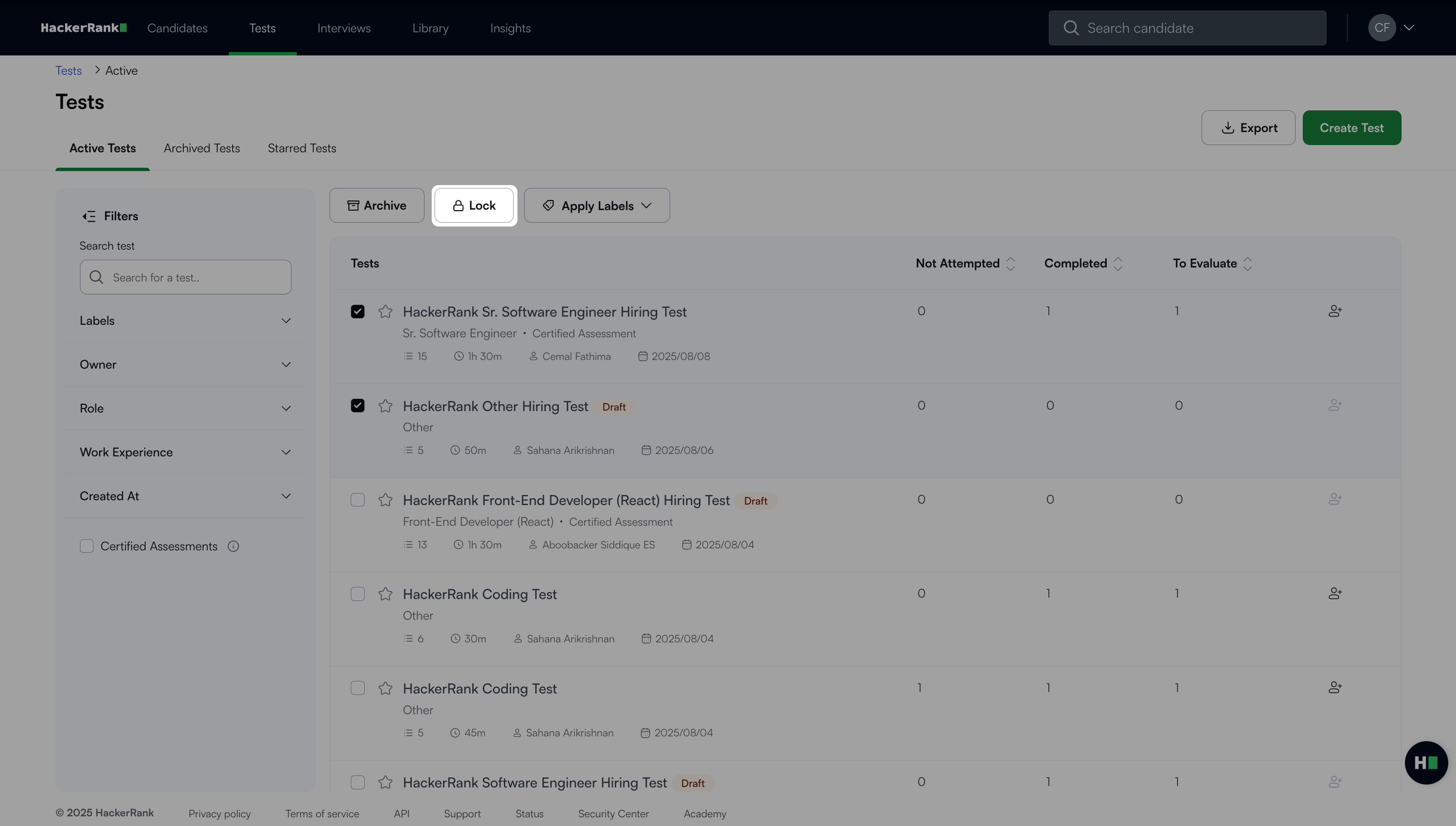Click the Create Test button
Image resolution: width=1456 pixels, height=826 pixels.
(1351, 128)
